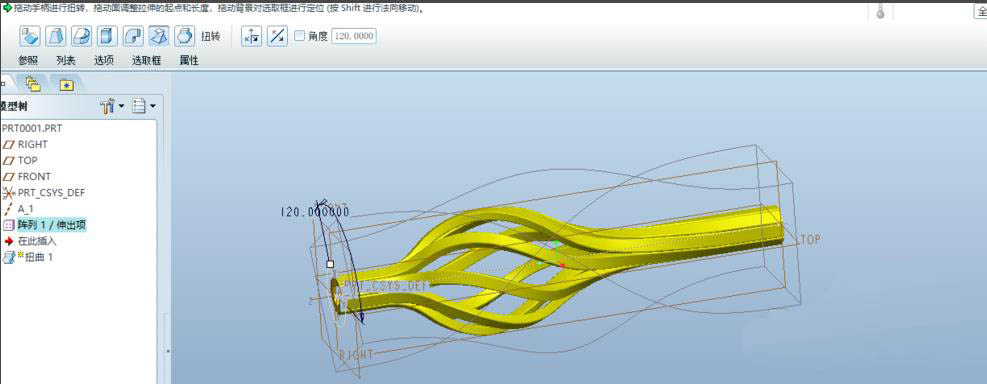987x384 pixels.
Task: Open the 参照 panel tab
Action: click(x=28, y=60)
